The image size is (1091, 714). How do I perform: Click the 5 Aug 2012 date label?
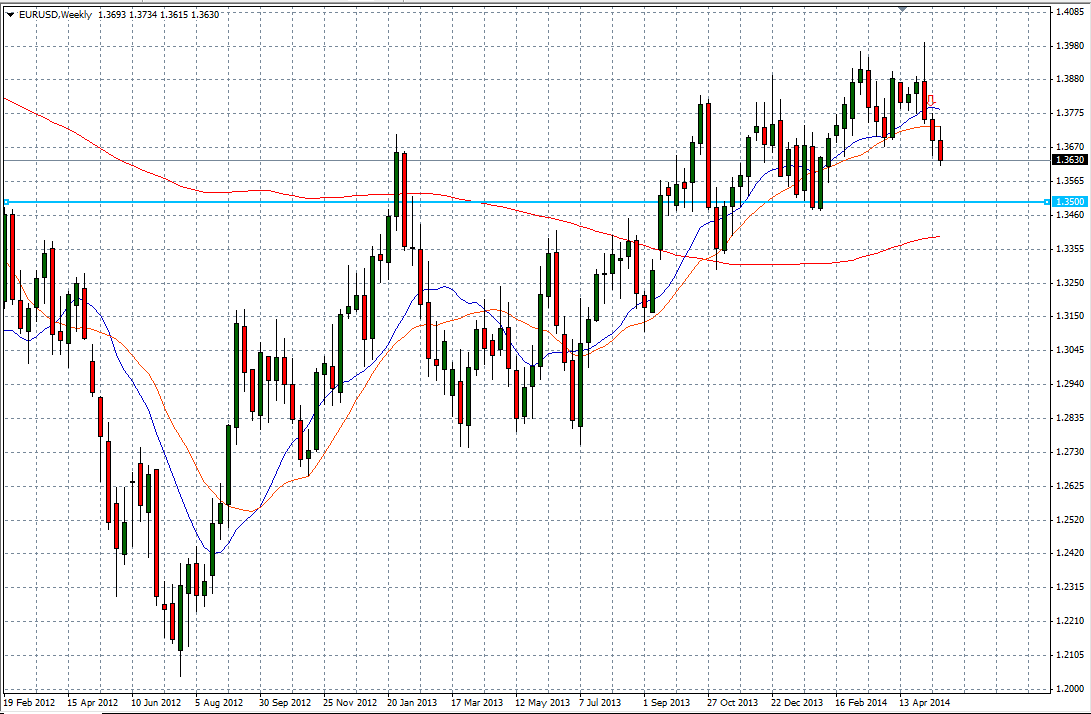[219, 702]
